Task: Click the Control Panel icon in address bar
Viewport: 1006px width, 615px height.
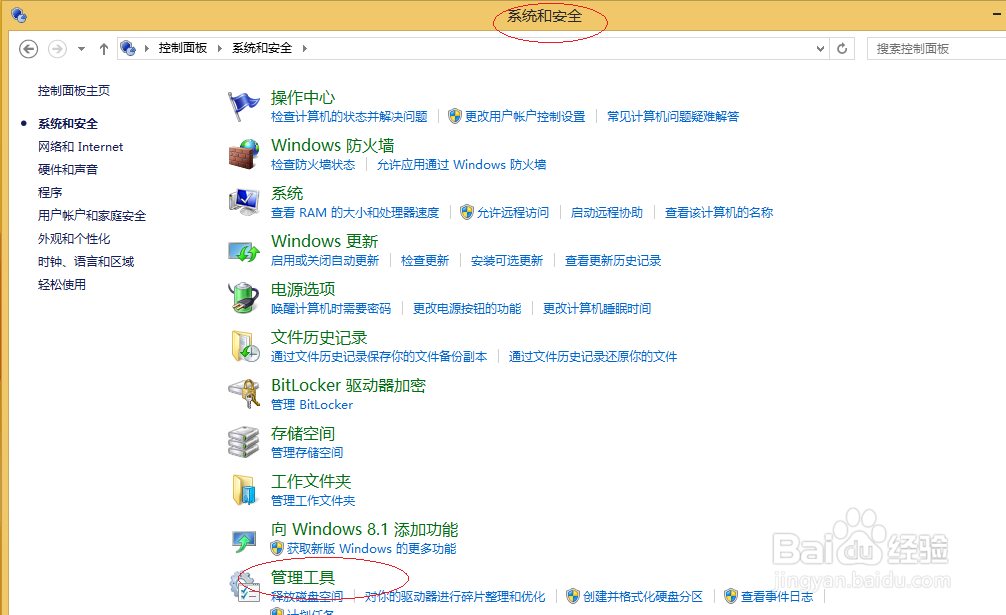Action: pos(128,48)
